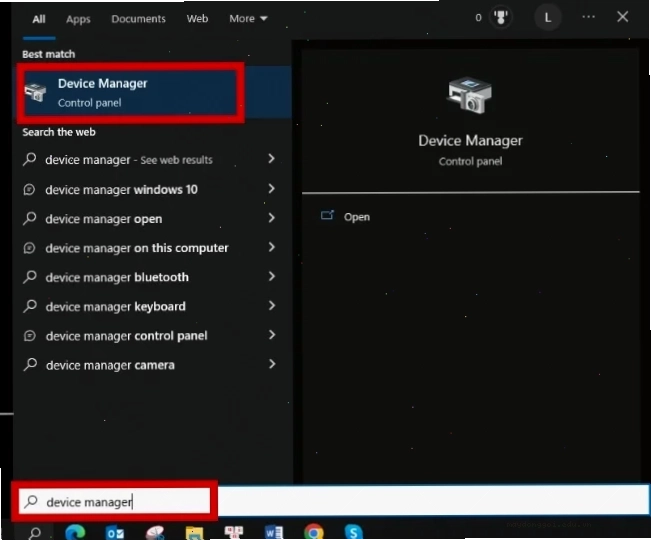Switch to the Web tab
The height and width of the screenshot is (541, 651).
(197, 19)
